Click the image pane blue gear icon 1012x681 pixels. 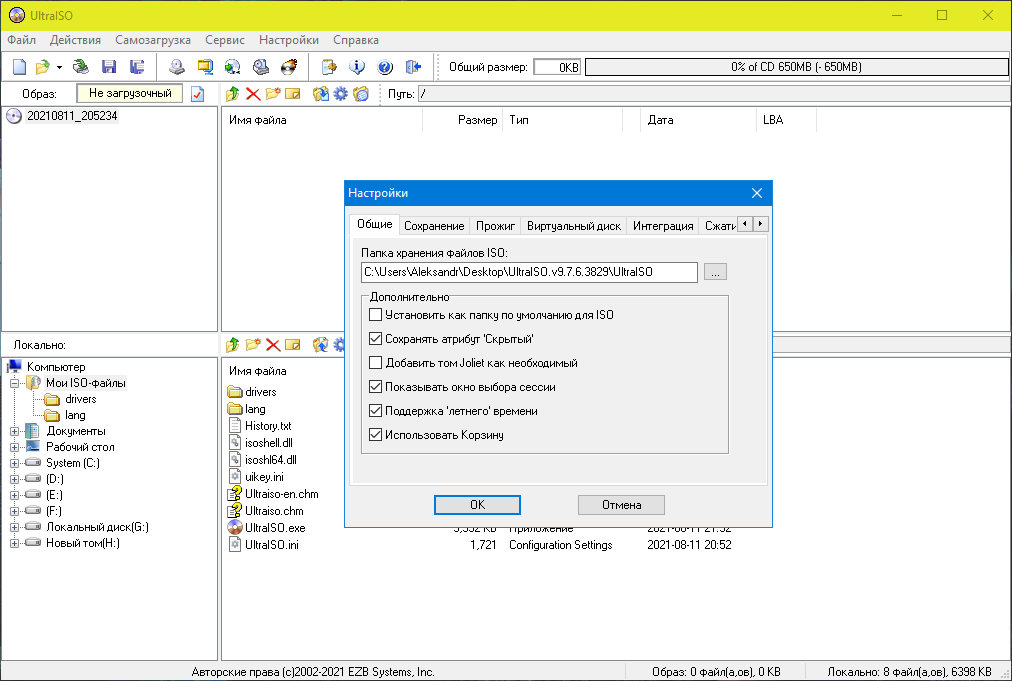click(x=340, y=94)
